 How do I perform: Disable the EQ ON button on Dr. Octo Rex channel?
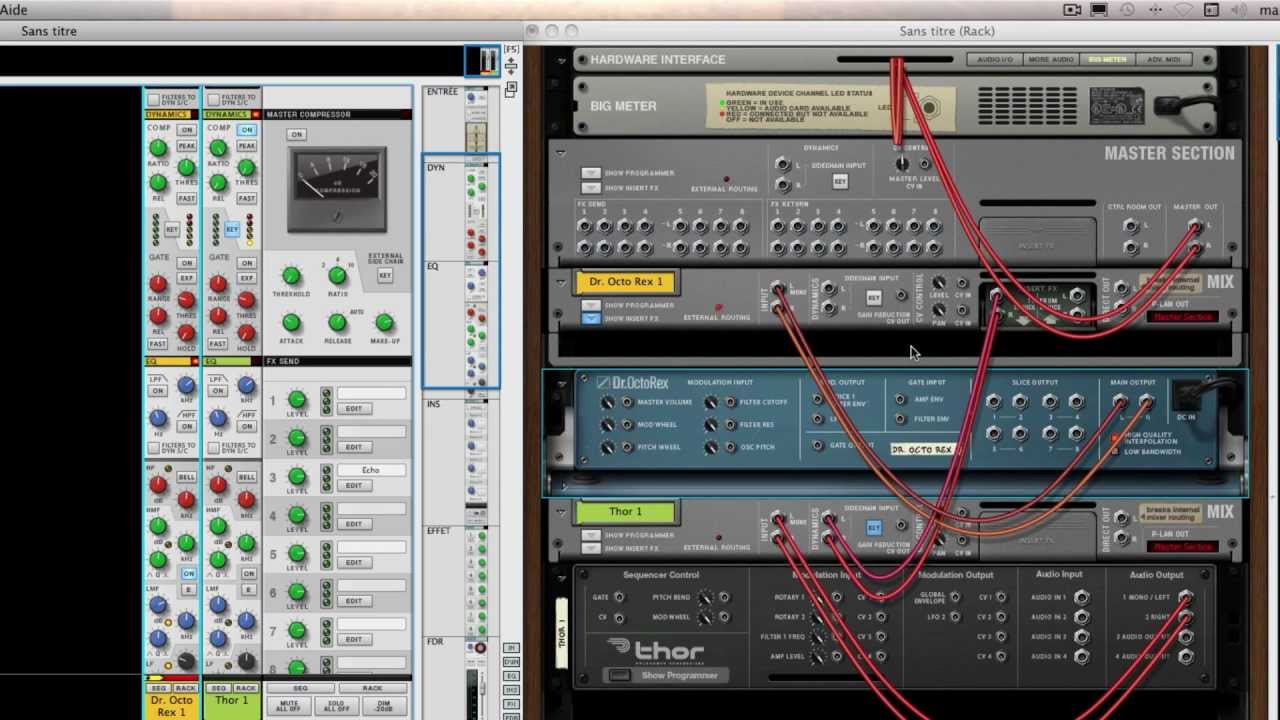[187, 574]
